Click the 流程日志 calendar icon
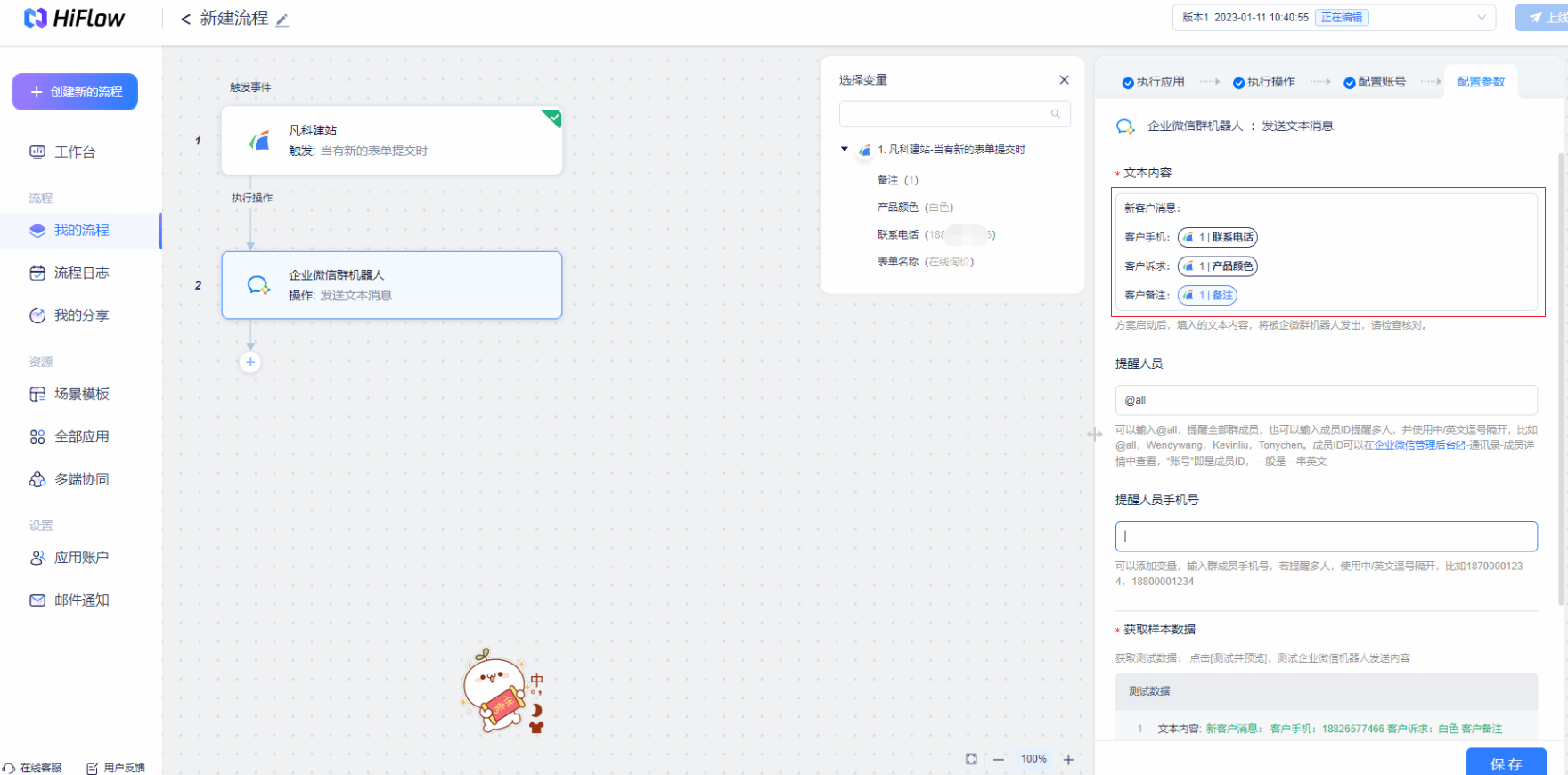 (37, 273)
